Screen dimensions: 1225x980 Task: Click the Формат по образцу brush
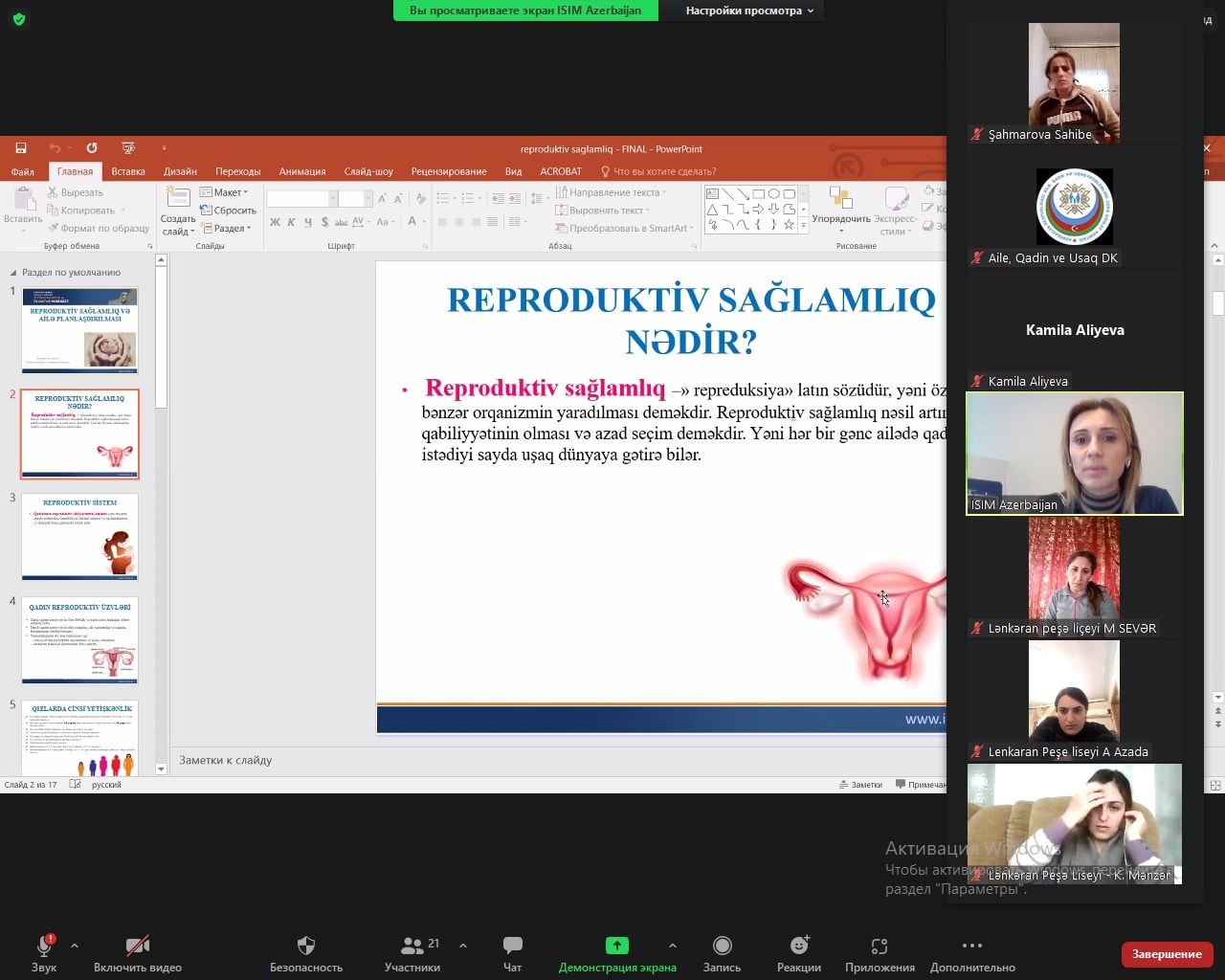[x=53, y=228]
